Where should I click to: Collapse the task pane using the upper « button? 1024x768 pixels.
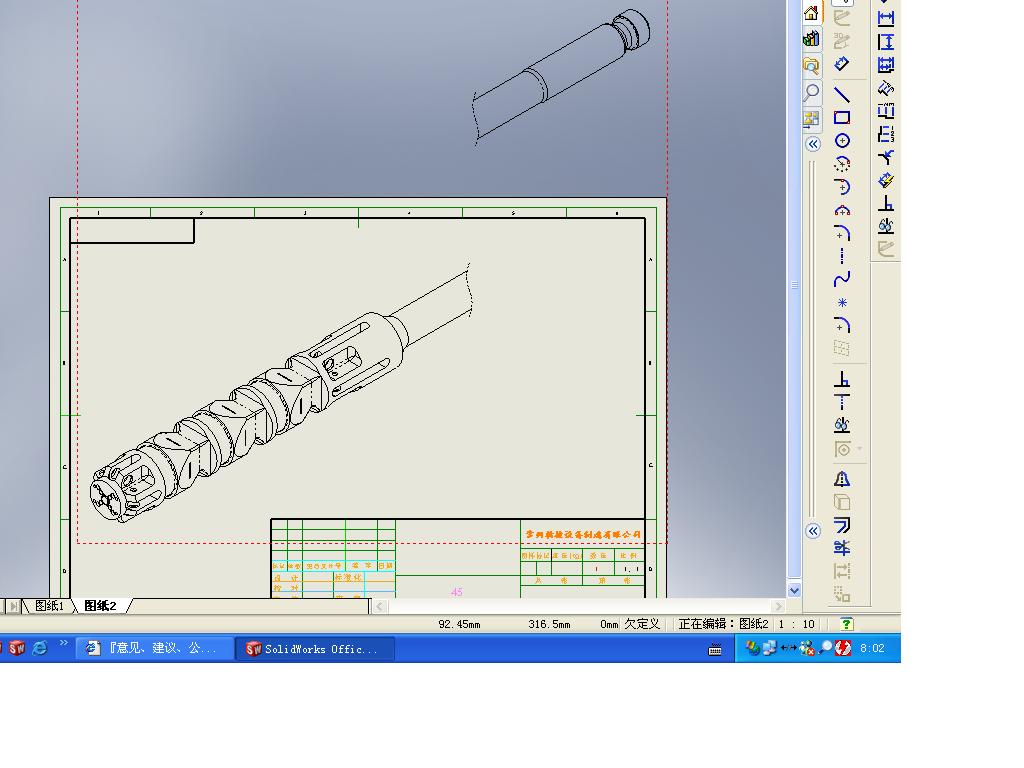(x=812, y=144)
